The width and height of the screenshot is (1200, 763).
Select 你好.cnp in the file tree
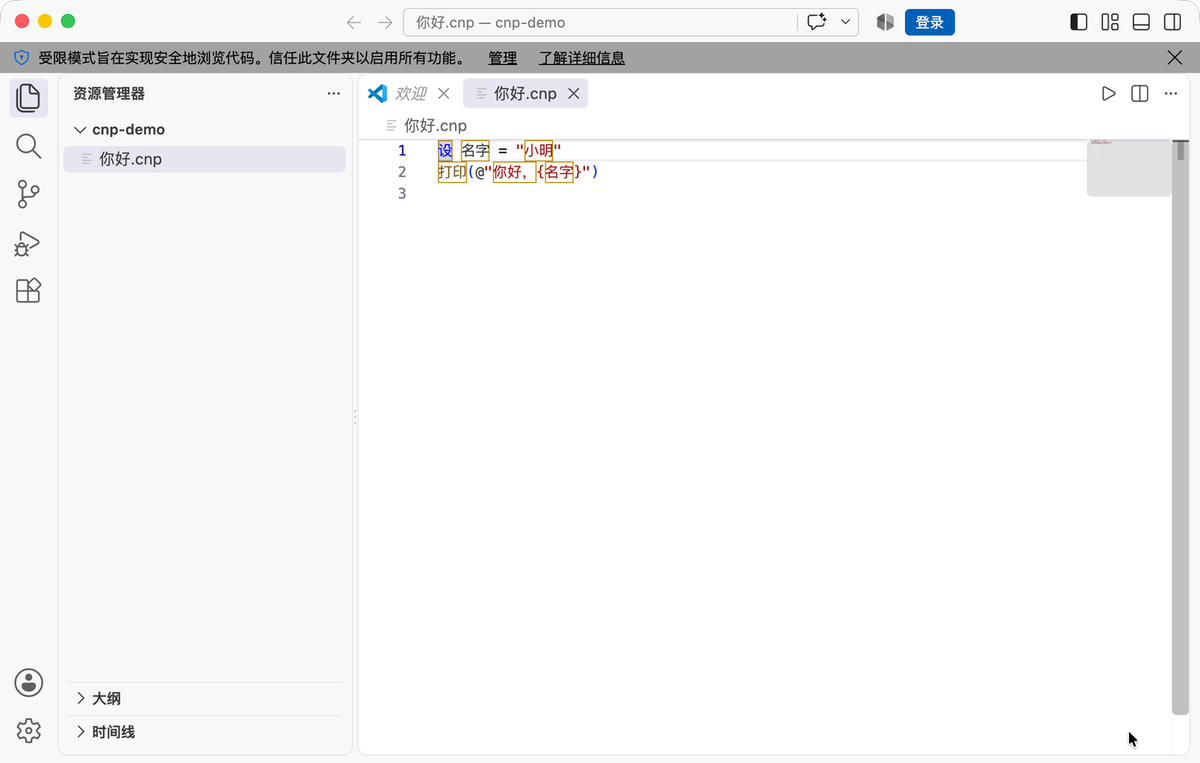click(204, 159)
